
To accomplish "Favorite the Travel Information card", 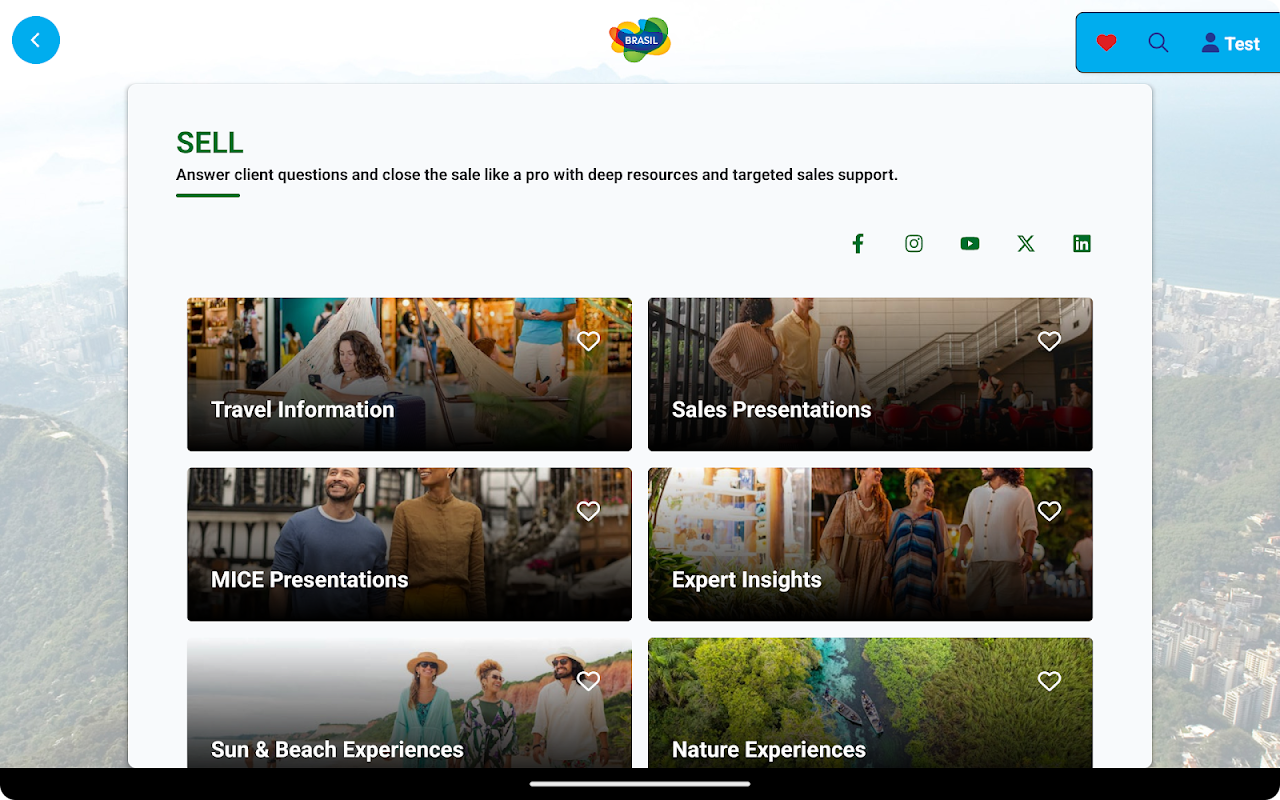I will [589, 341].
